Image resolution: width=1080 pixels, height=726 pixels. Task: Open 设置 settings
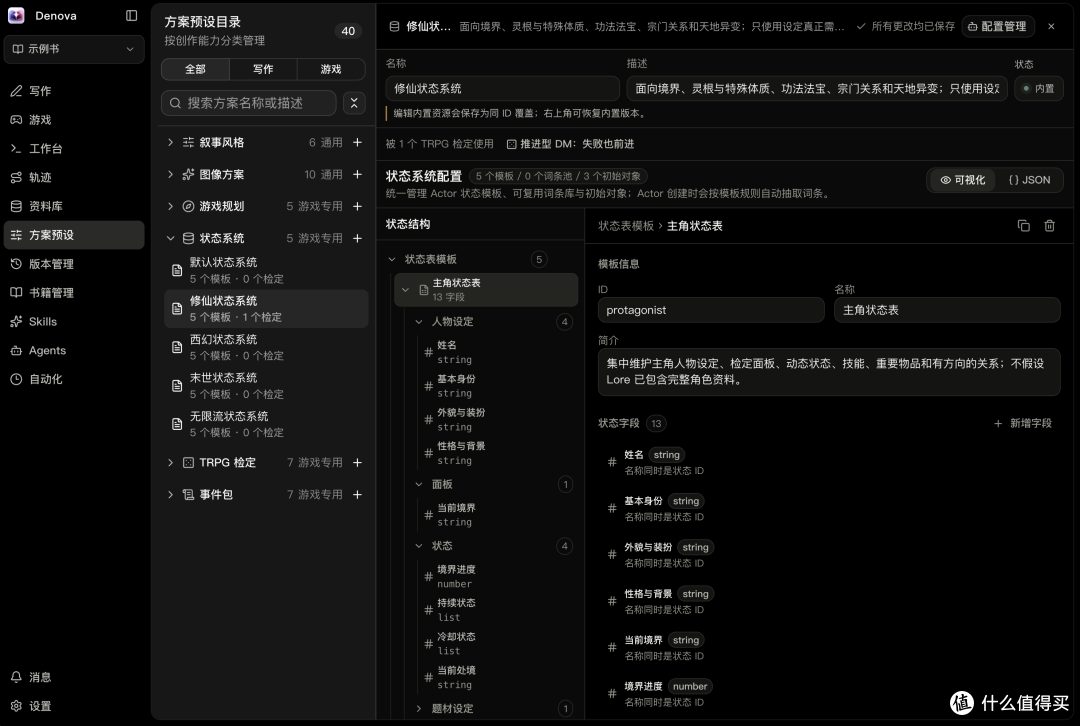(x=74, y=706)
